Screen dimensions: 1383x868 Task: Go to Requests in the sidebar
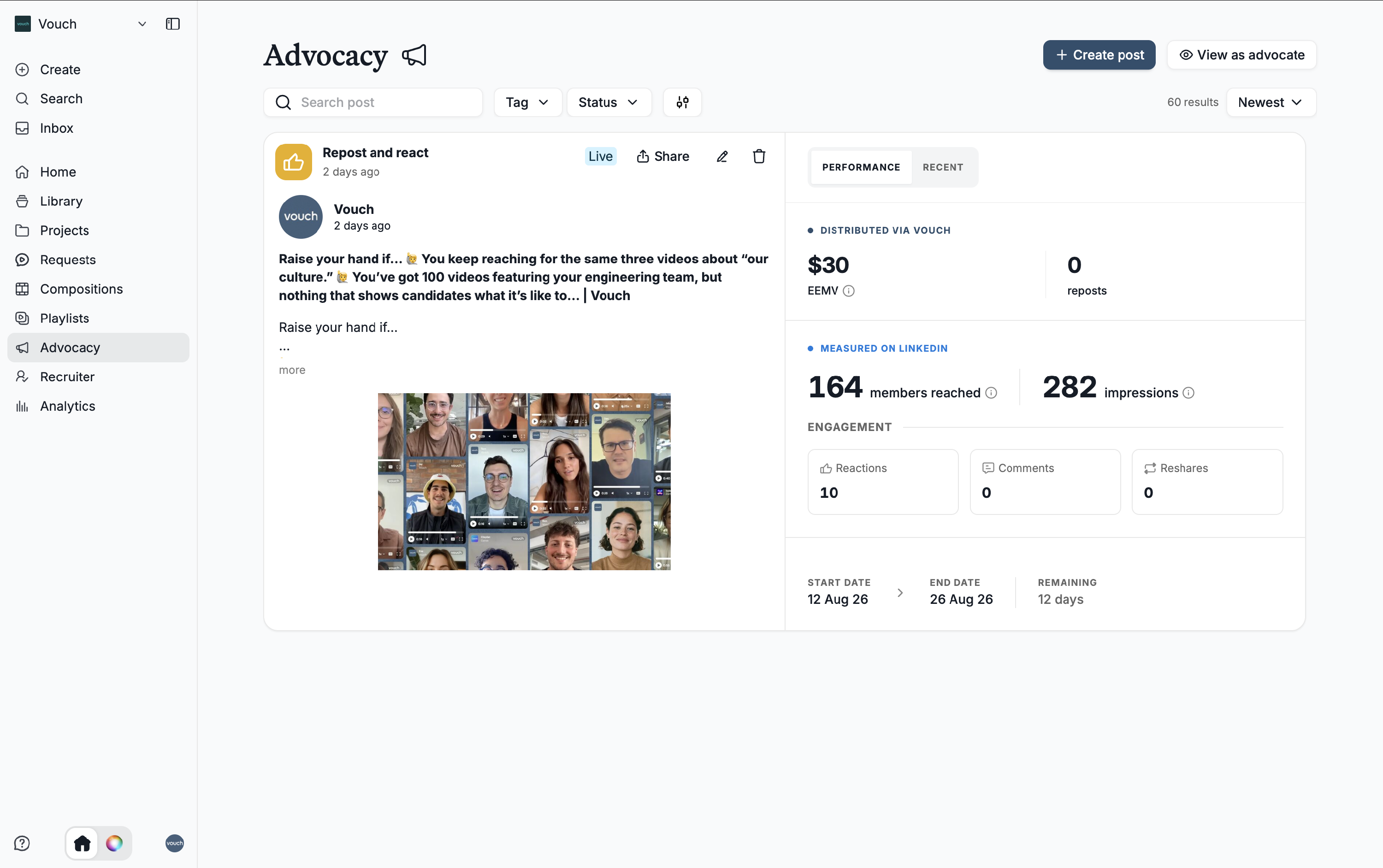[98, 260]
